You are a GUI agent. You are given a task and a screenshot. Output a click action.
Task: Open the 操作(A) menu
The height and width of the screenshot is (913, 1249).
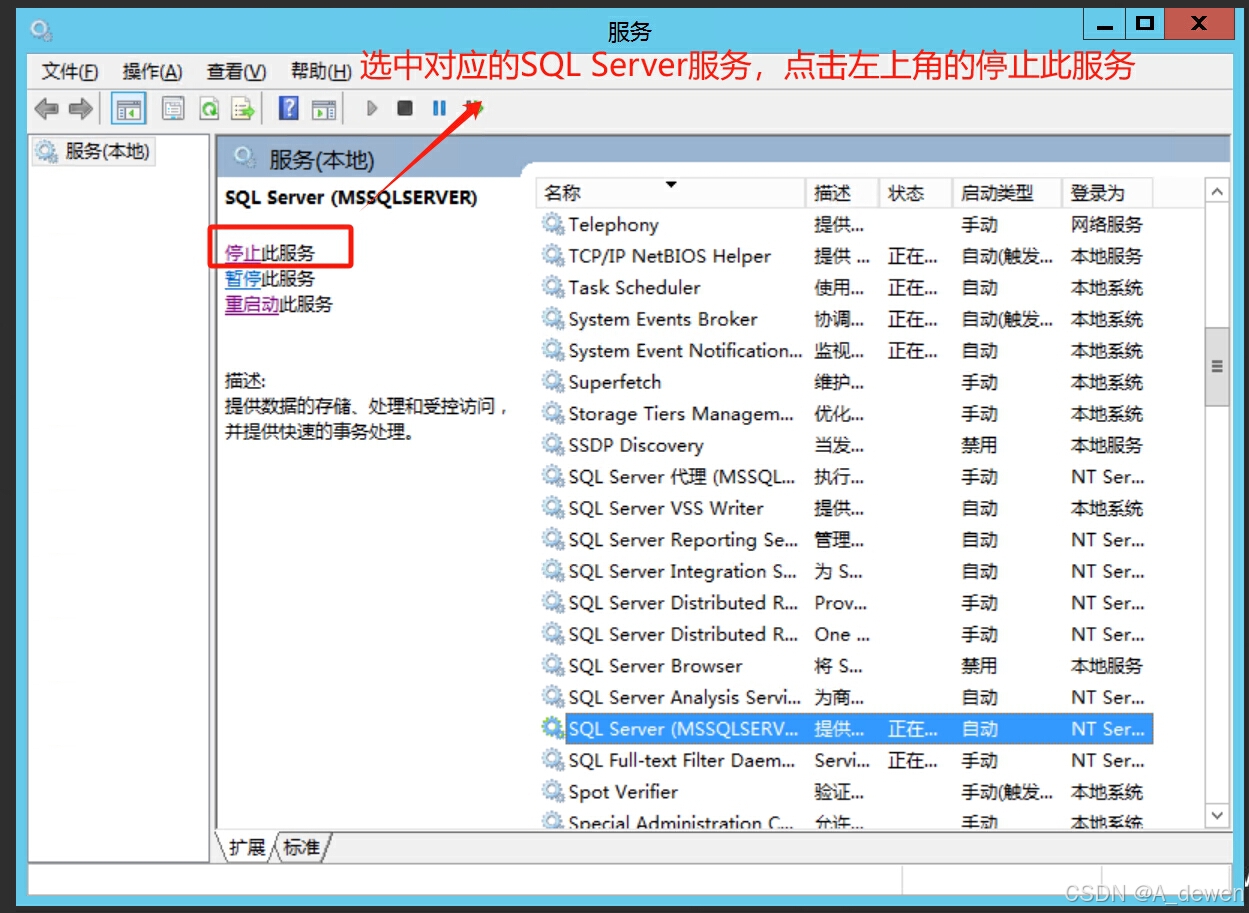pos(152,72)
